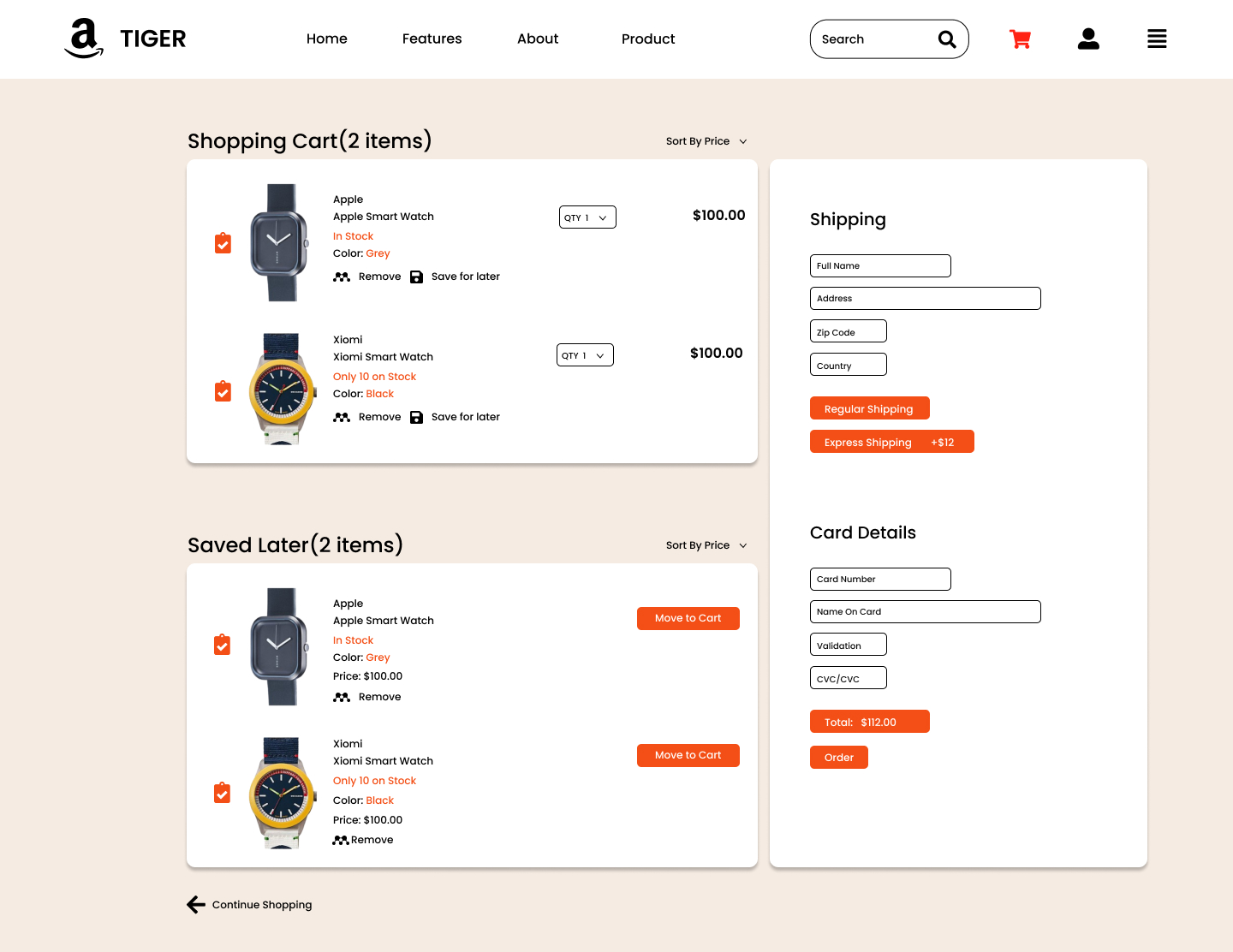
Task: Click 'In Stock' text in Saved Later
Action: pos(353,640)
